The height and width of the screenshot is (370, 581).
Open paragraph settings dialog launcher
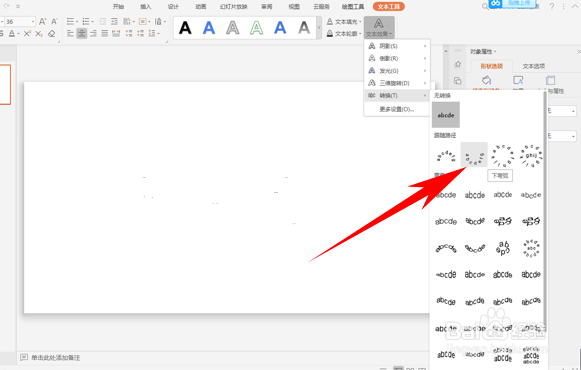pyautogui.click(x=166, y=41)
